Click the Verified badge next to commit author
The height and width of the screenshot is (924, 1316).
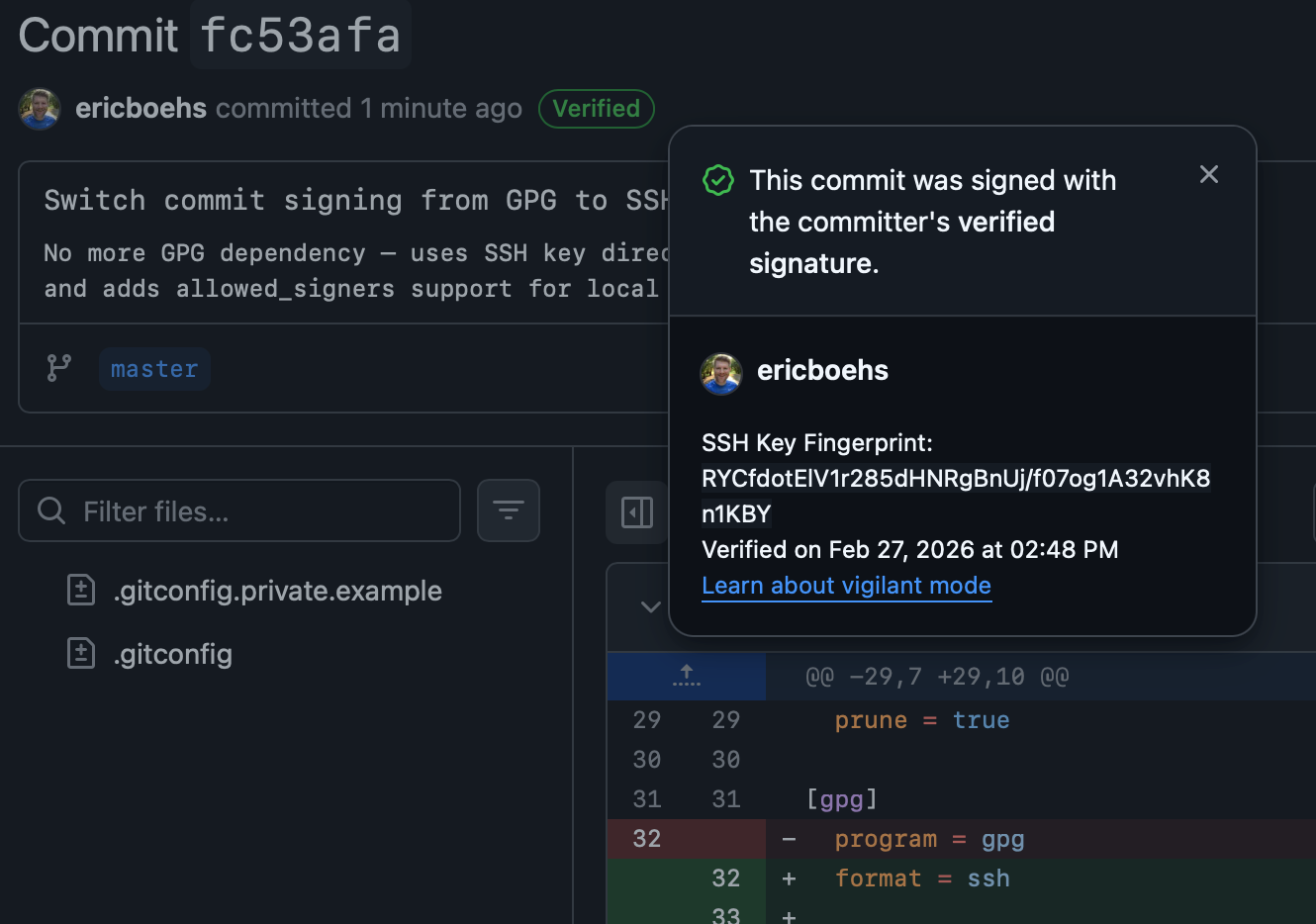[x=596, y=109]
